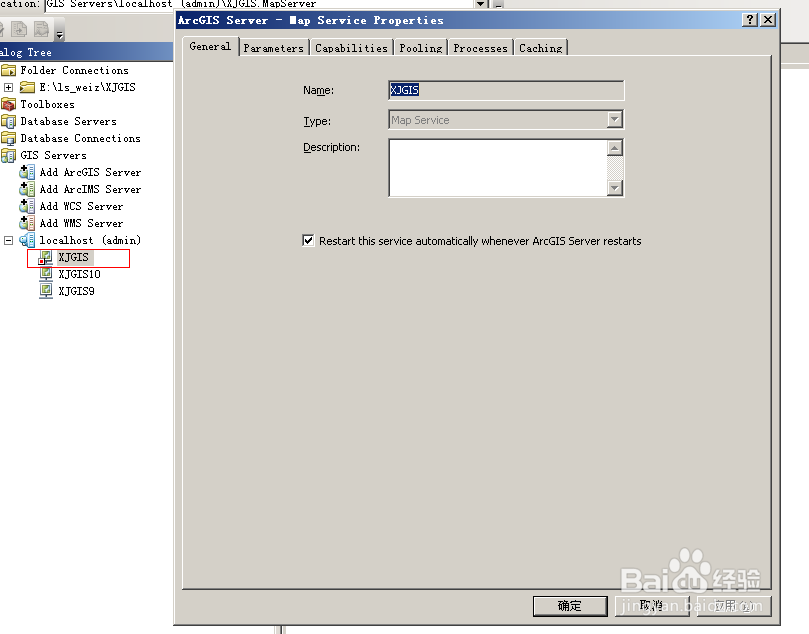Image resolution: width=809 pixels, height=634 pixels.
Task: Open the Pooling tab
Action: click(x=421, y=48)
